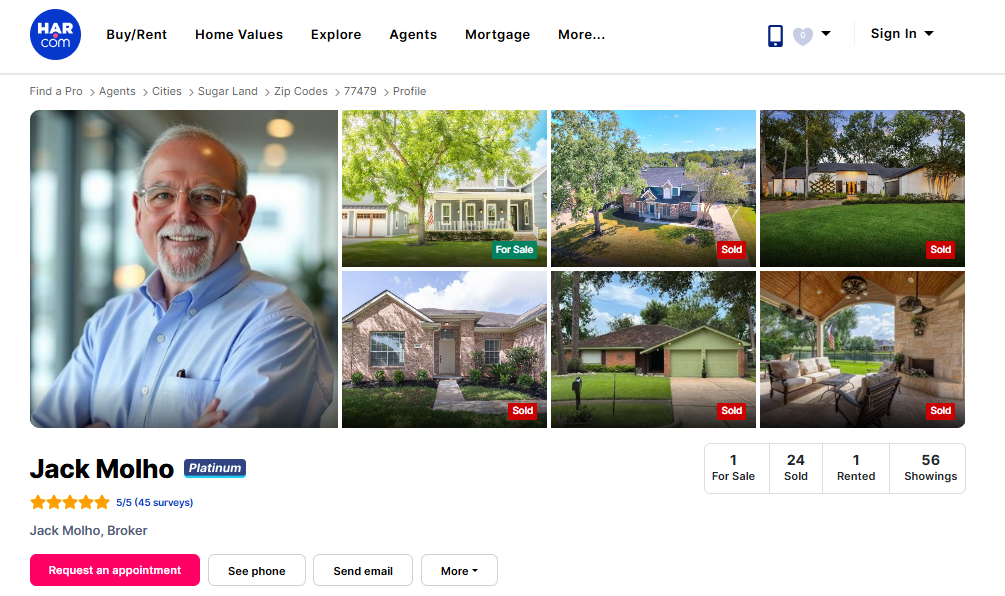Open the 5/5 (45 surveys) link

click(x=154, y=502)
